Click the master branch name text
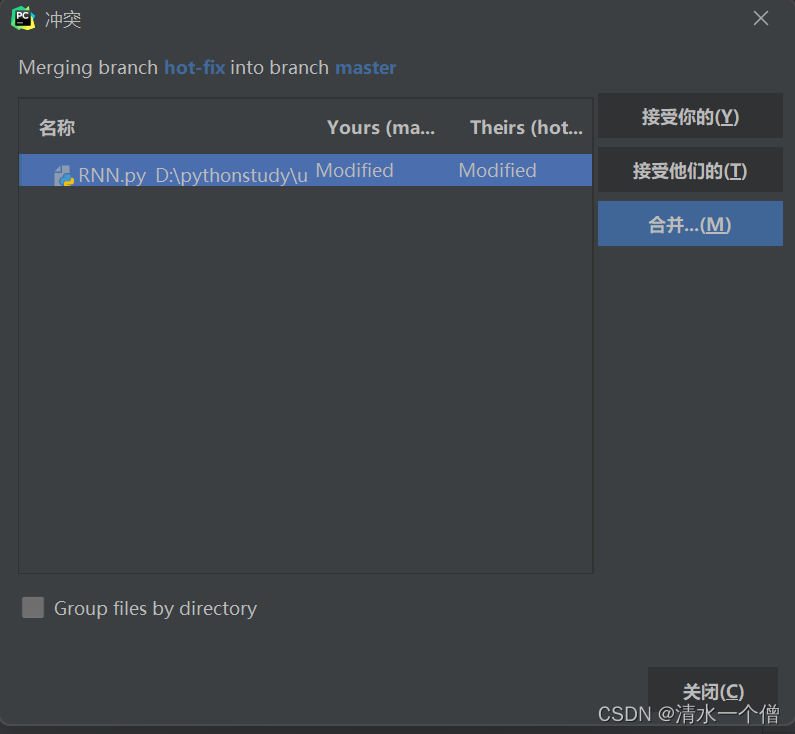795x734 pixels. click(366, 67)
